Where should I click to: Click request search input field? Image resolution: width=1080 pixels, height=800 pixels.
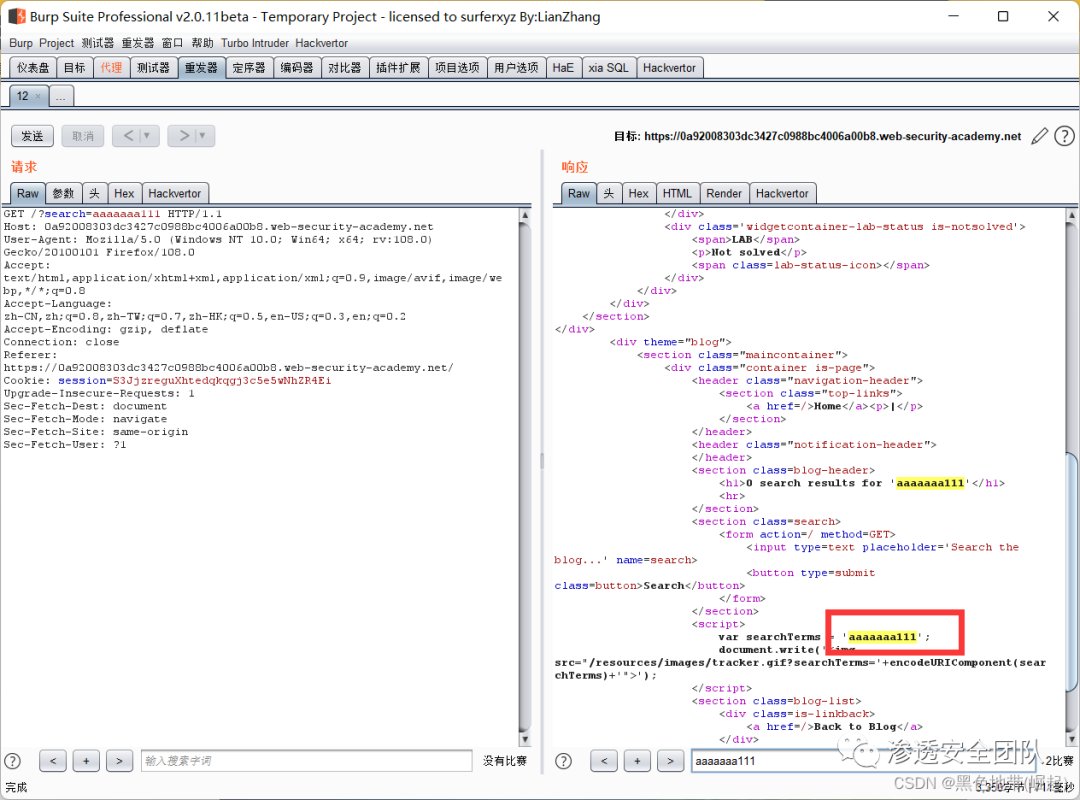[x=307, y=761]
